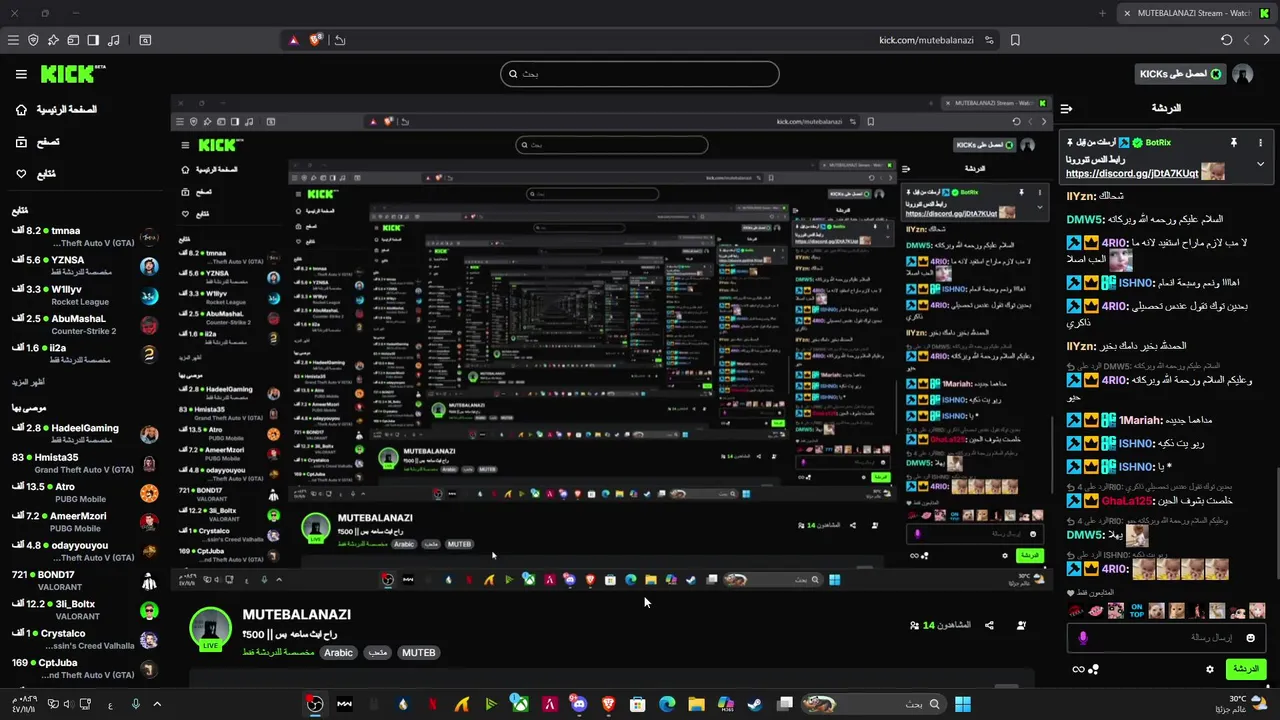Click the Brave shields lion icon
1280x720 pixels.
[316, 40]
